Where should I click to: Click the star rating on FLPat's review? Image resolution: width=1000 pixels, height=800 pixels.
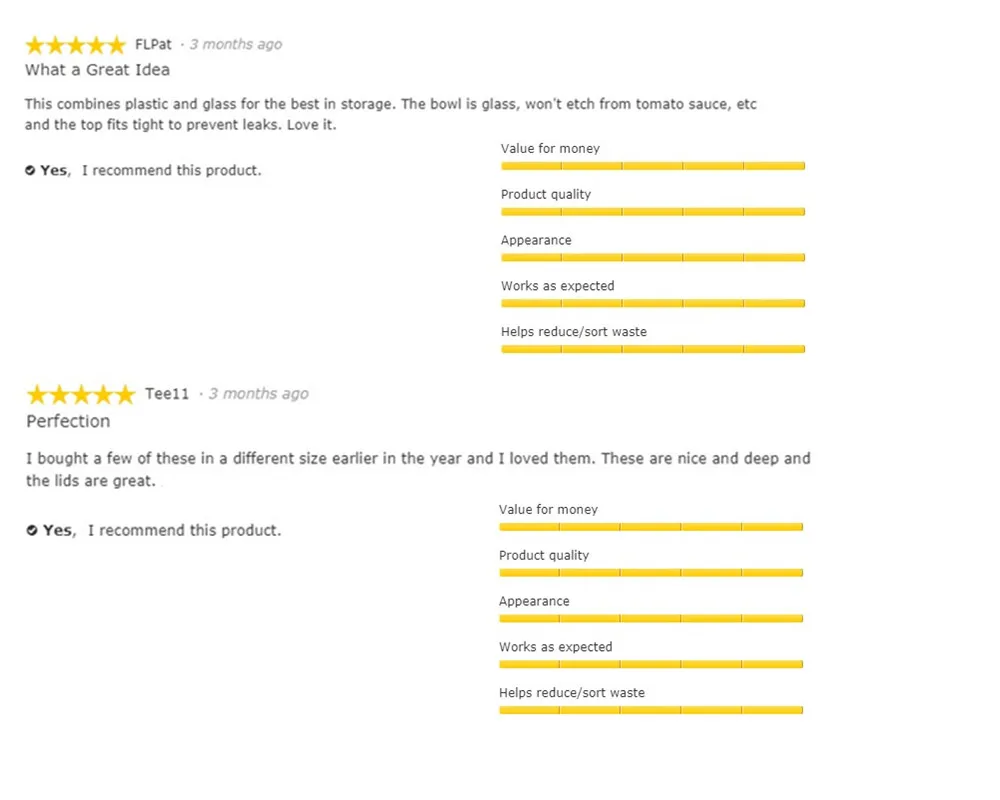(x=75, y=45)
